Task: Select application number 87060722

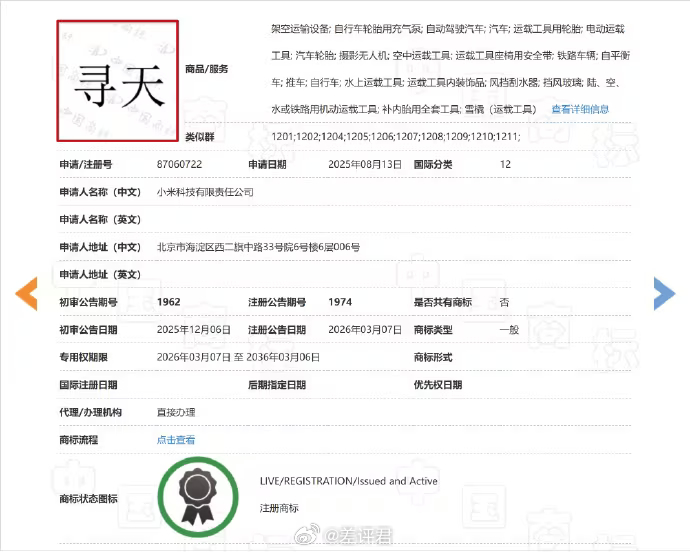Action: pyautogui.click(x=180, y=165)
